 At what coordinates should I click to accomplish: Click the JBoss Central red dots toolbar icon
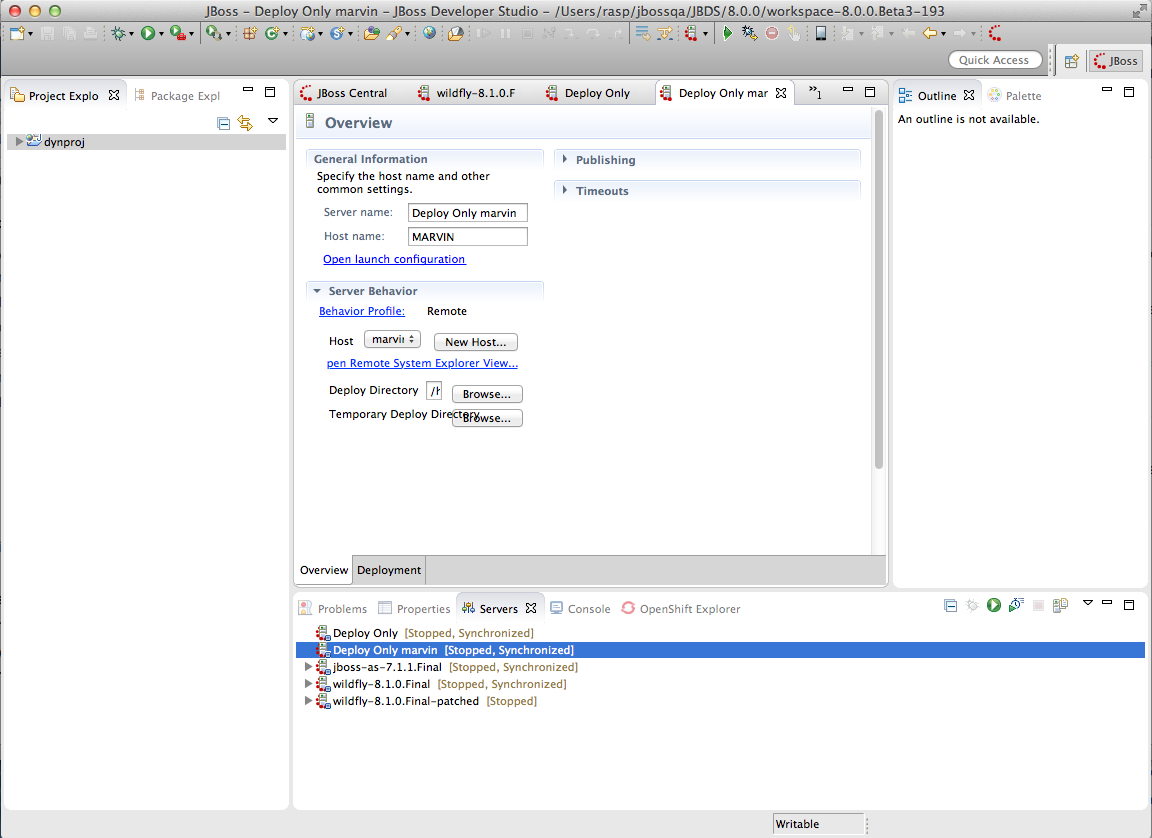(995, 33)
